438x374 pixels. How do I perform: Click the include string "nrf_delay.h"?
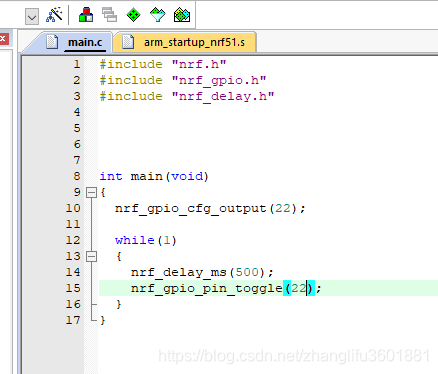point(223,97)
